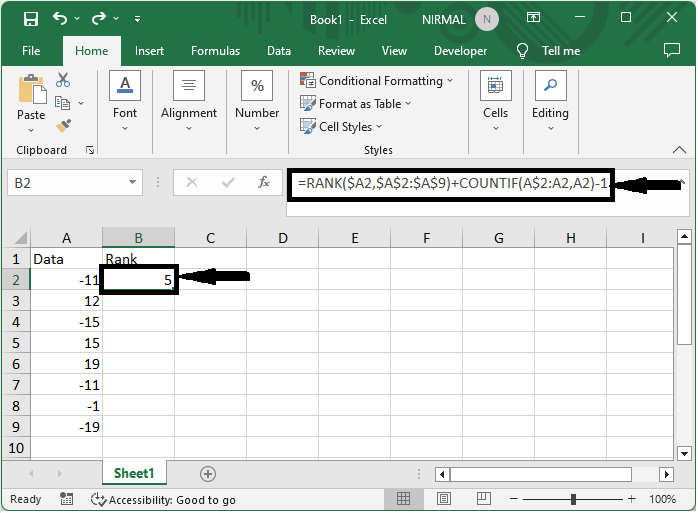Viewport: 698px width, 513px height.
Task: Open the Cells group button
Action: pyautogui.click(x=495, y=102)
